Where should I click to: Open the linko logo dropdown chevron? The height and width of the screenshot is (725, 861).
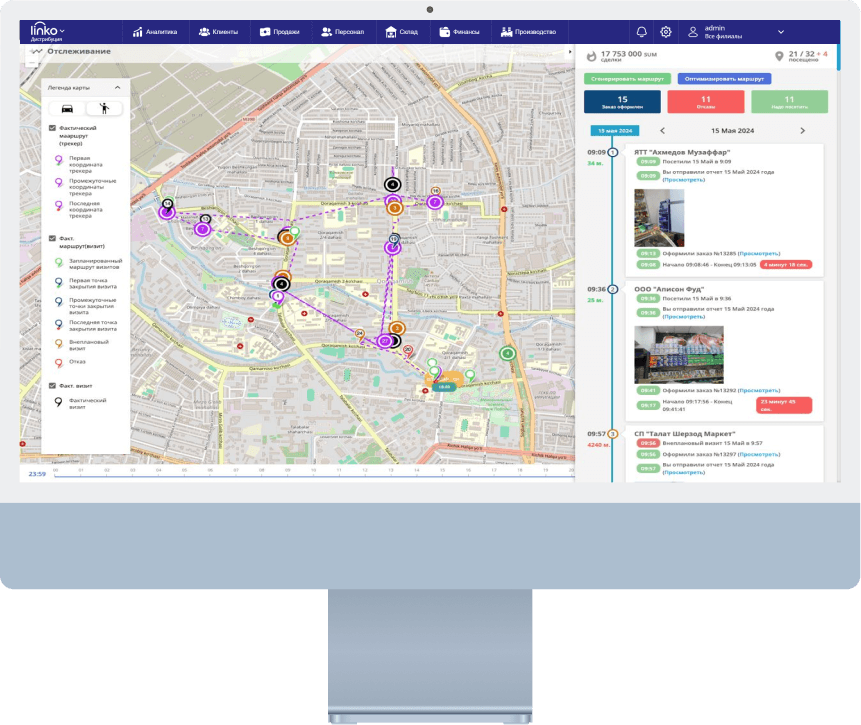[x=62, y=29]
